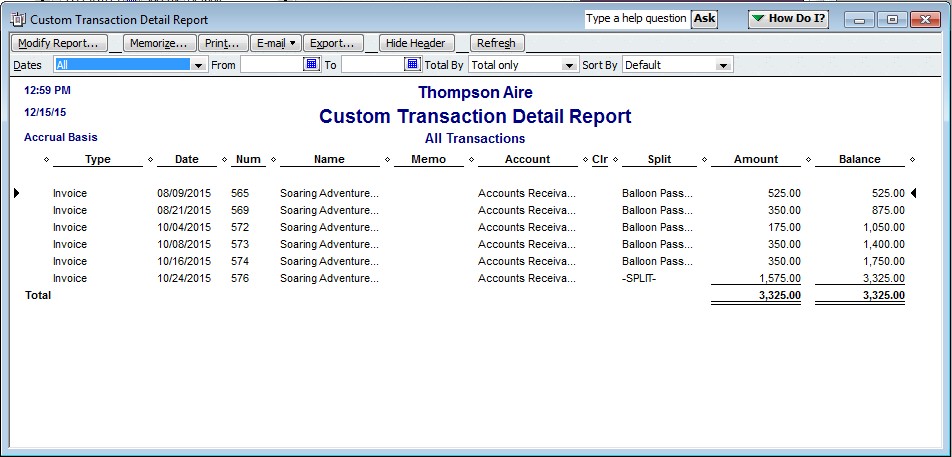The width and height of the screenshot is (952, 457).
Task: Click the From date input field
Action: [x=271, y=65]
